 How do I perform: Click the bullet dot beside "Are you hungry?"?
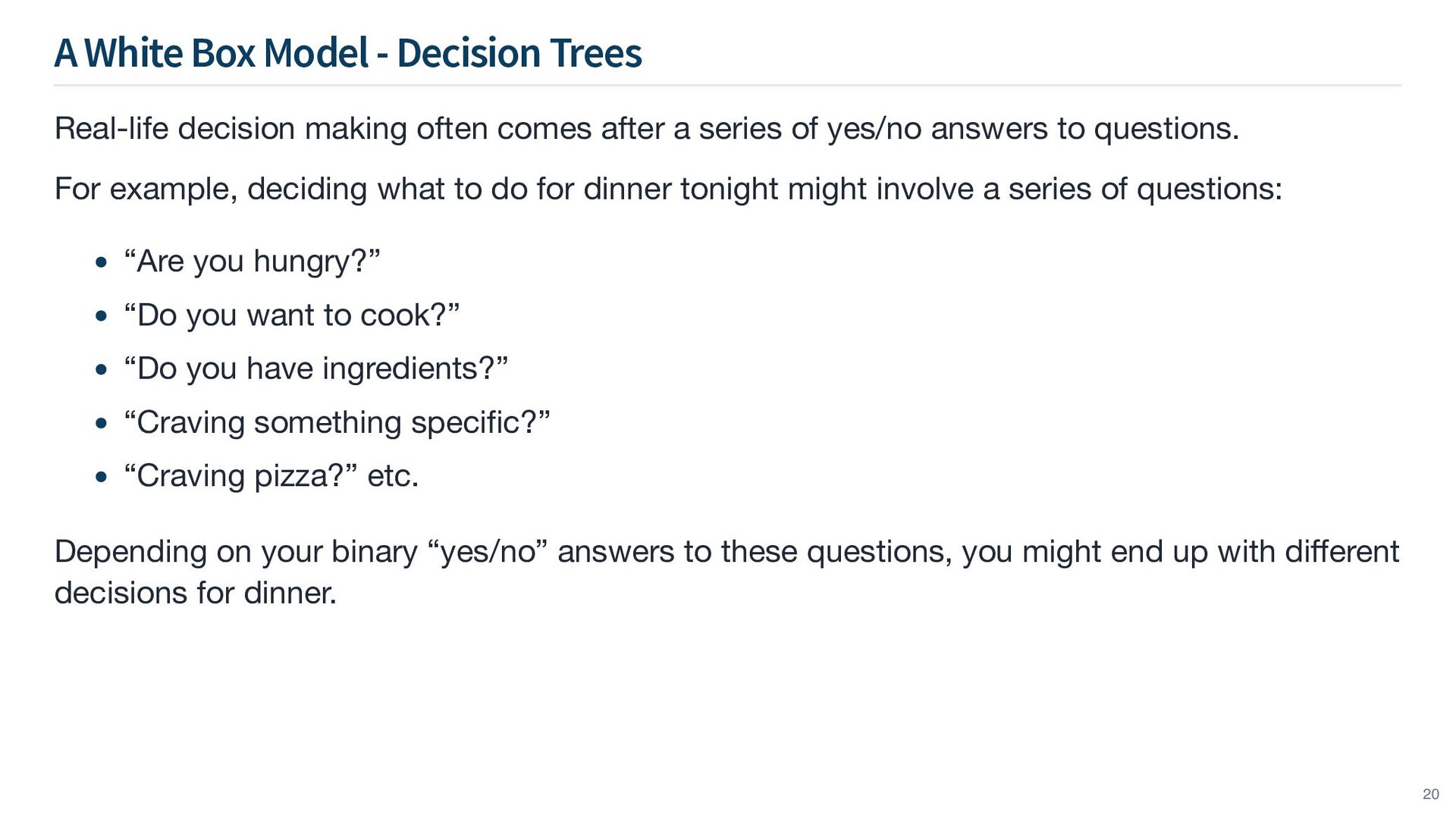102,263
